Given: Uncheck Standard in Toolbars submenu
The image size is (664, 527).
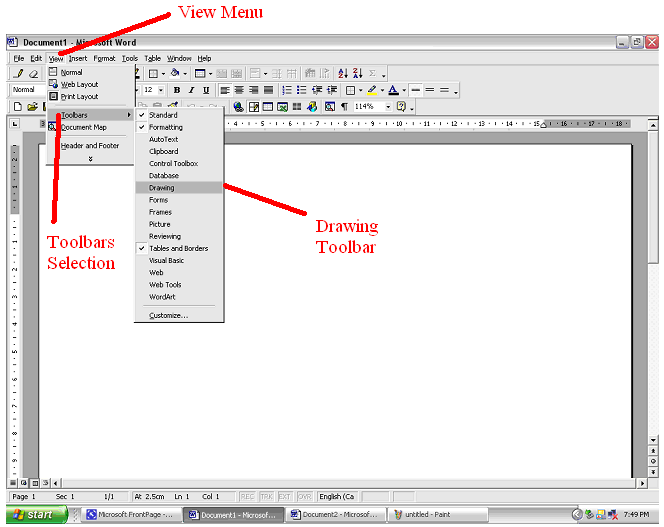Looking at the screenshot, I should click(179, 115).
